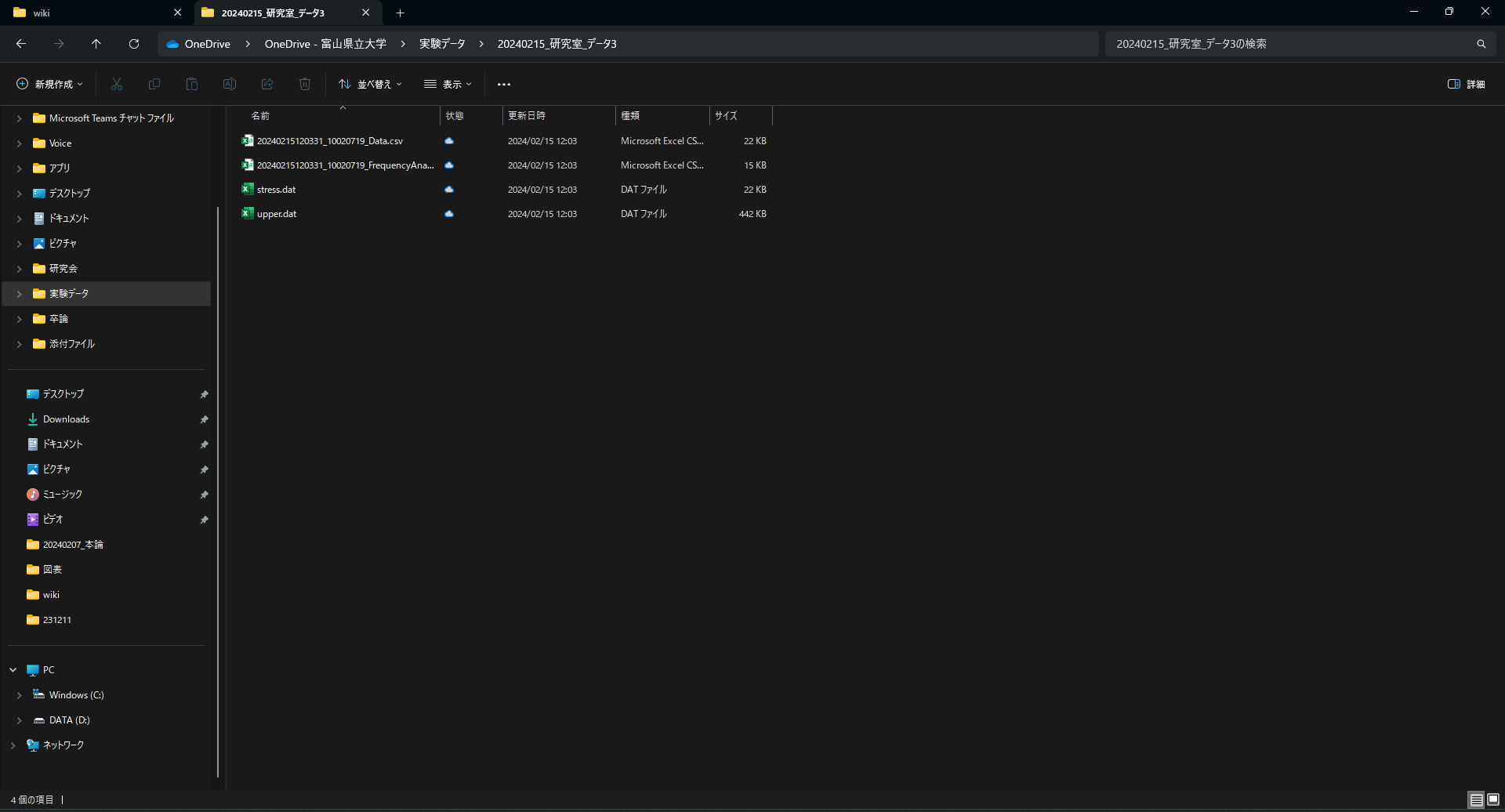The width and height of the screenshot is (1505, 812).
Task: Sort by the 更新日時 column header
Action: 527,115
